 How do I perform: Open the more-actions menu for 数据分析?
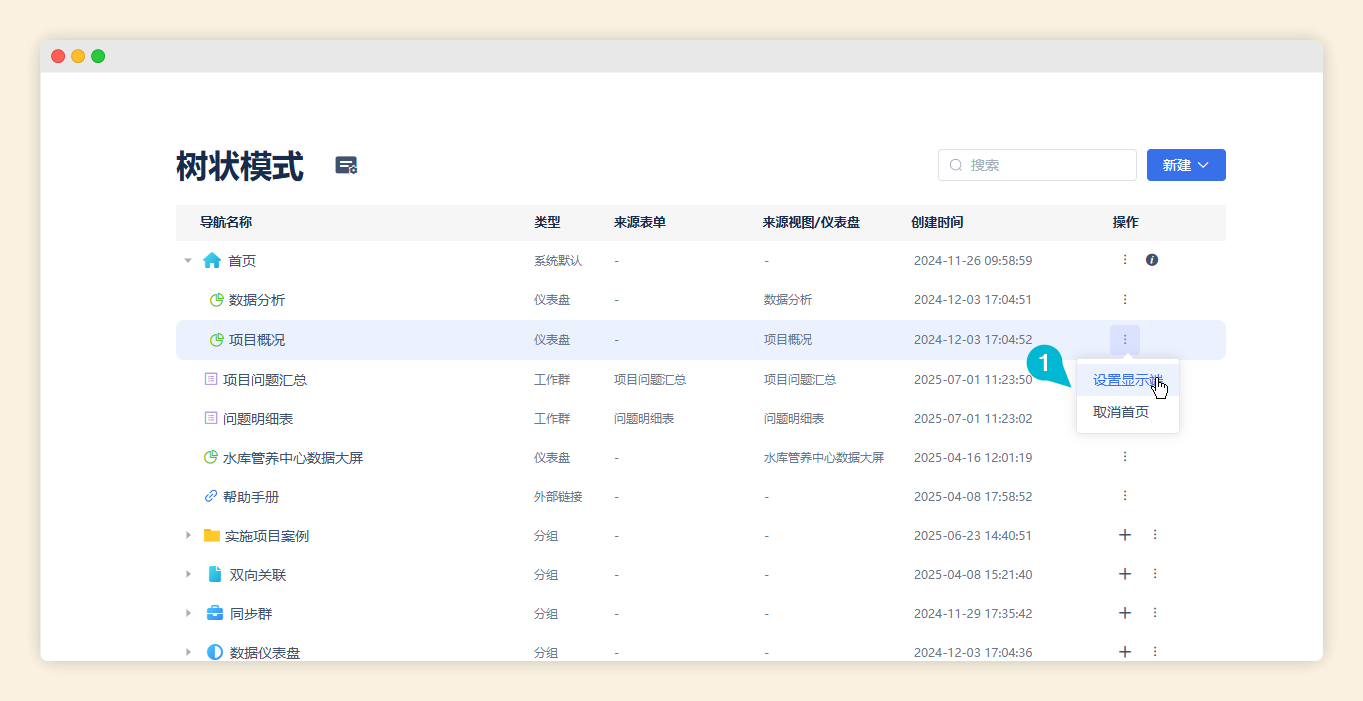1124,299
